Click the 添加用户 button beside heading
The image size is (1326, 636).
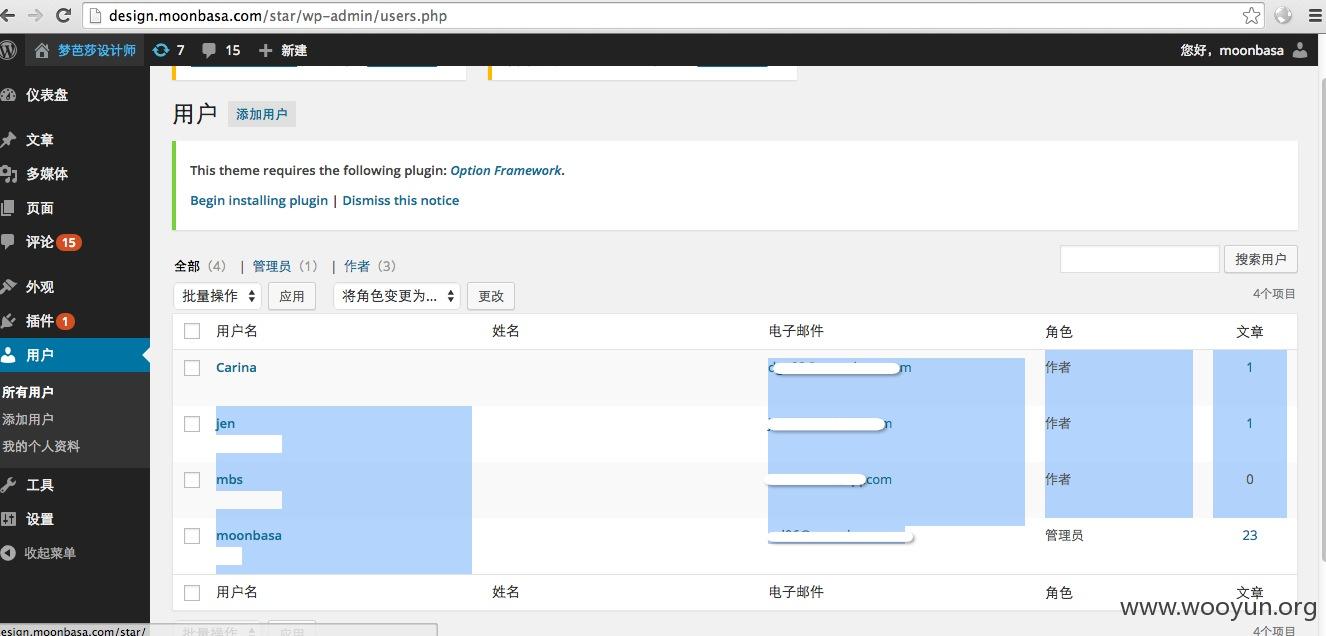(262, 114)
